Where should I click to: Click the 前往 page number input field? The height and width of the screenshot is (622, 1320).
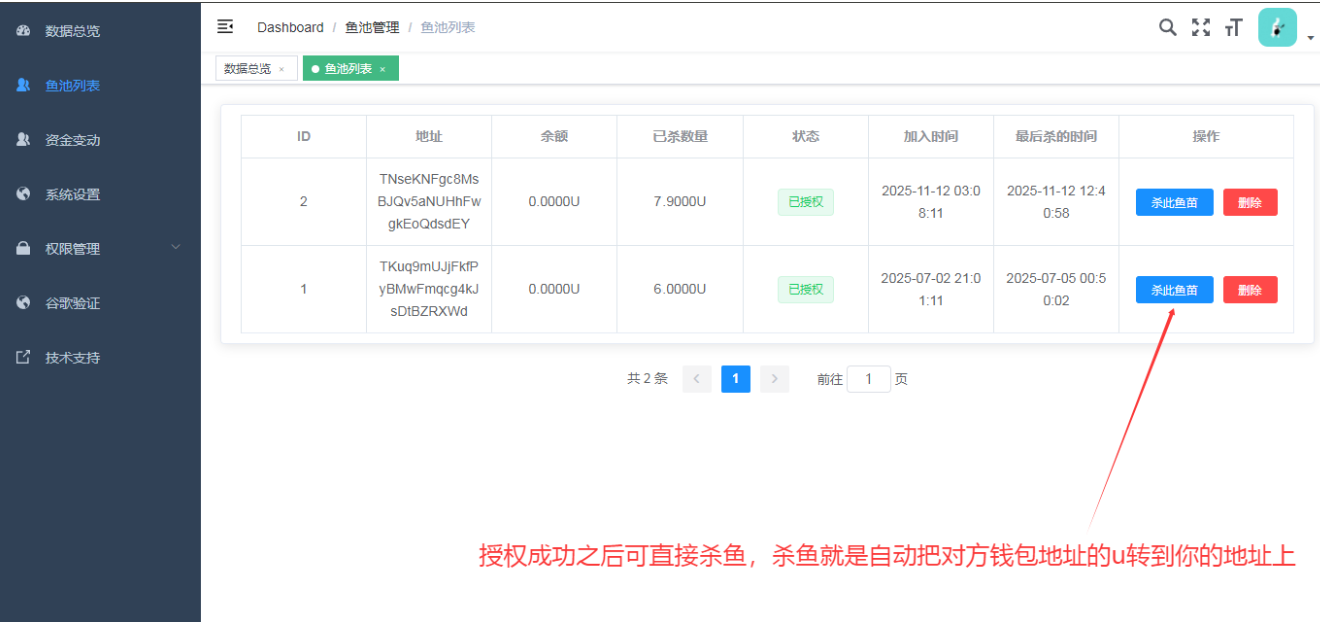(869, 379)
